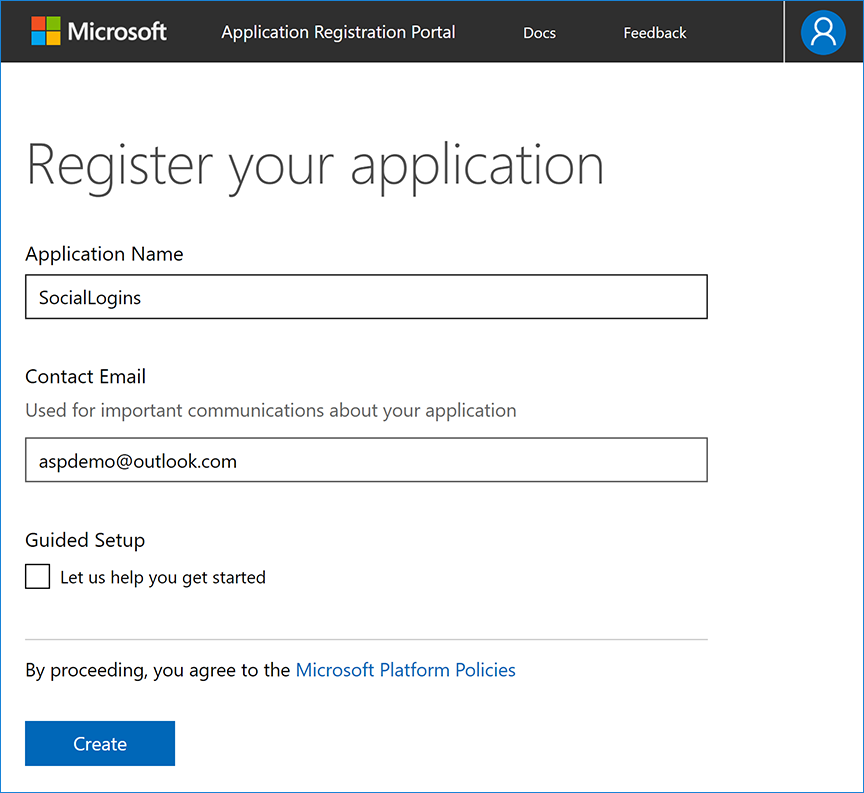Click the Contact Email input field
The image size is (864, 793).
(366, 460)
